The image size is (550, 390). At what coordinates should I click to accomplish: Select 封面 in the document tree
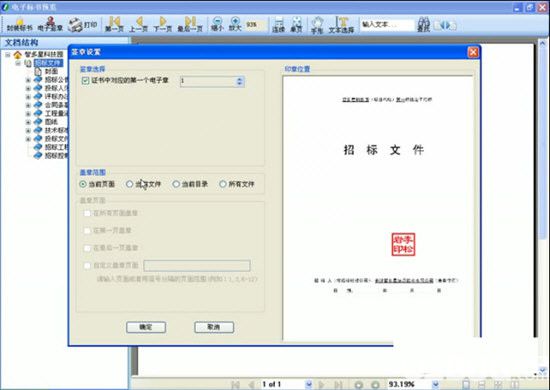pos(51,72)
